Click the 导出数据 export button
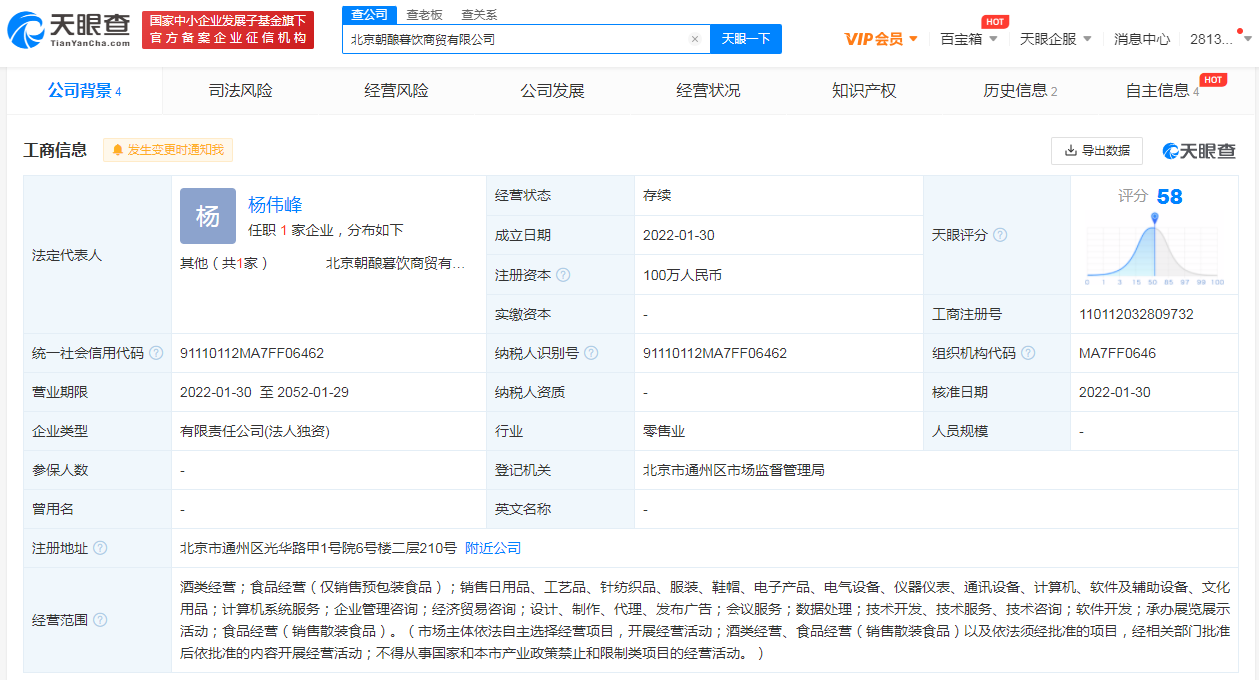 point(1097,150)
